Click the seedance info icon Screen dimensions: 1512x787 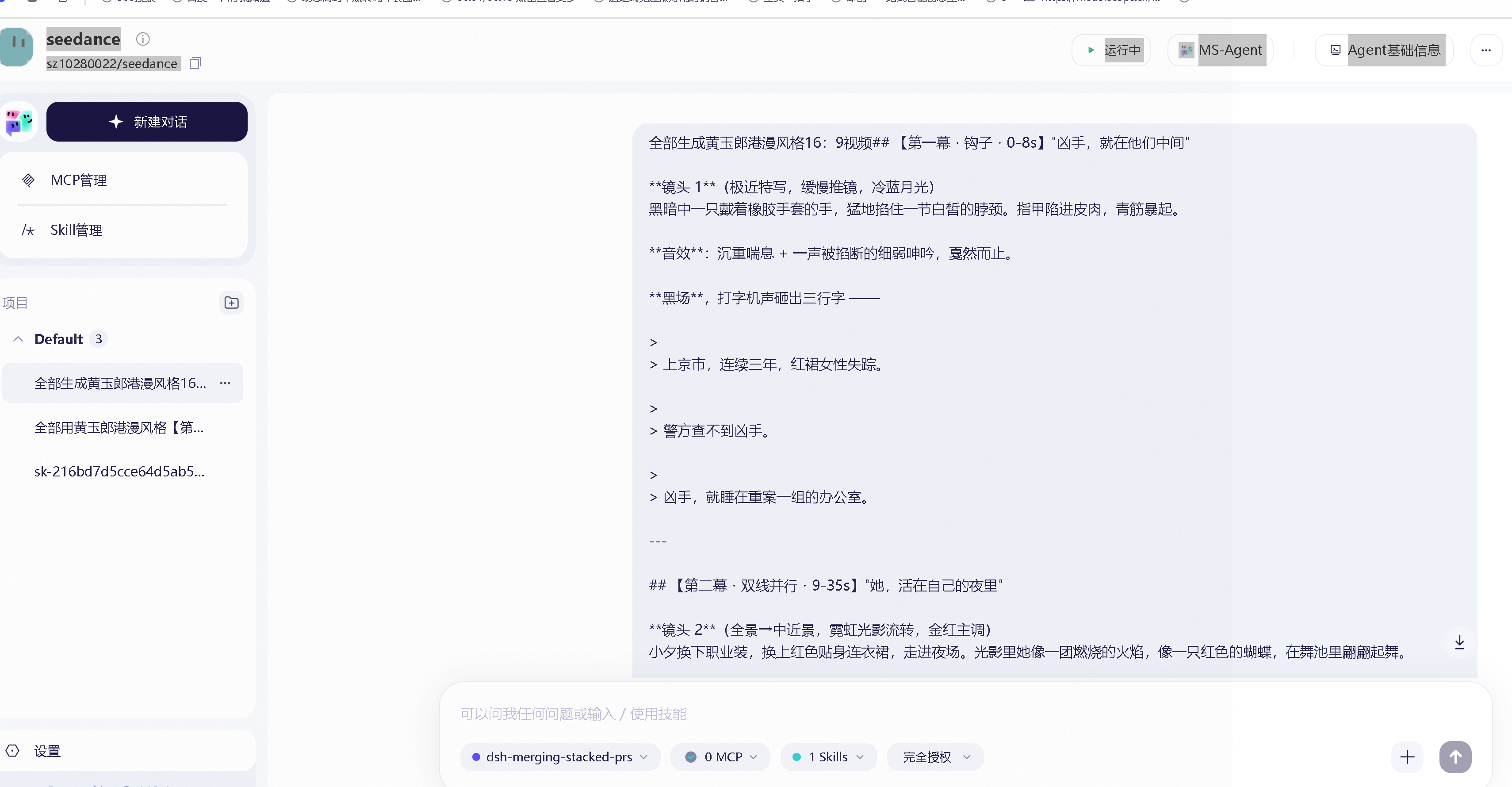tap(143, 39)
